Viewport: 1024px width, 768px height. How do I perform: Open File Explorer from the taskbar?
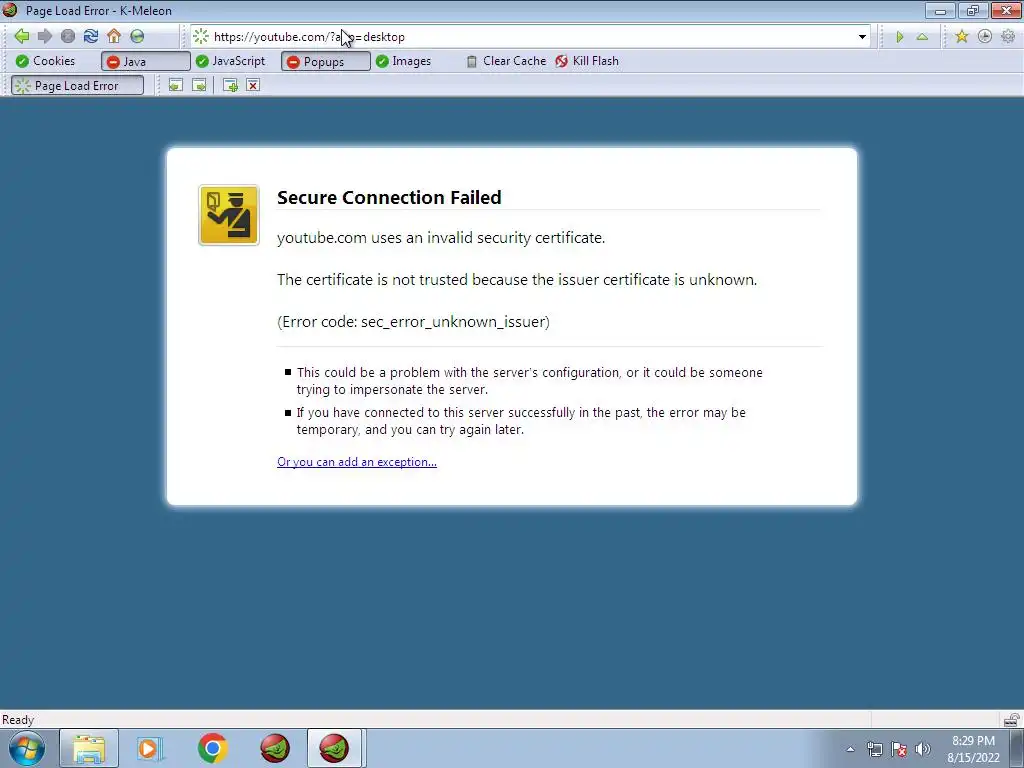coord(89,748)
